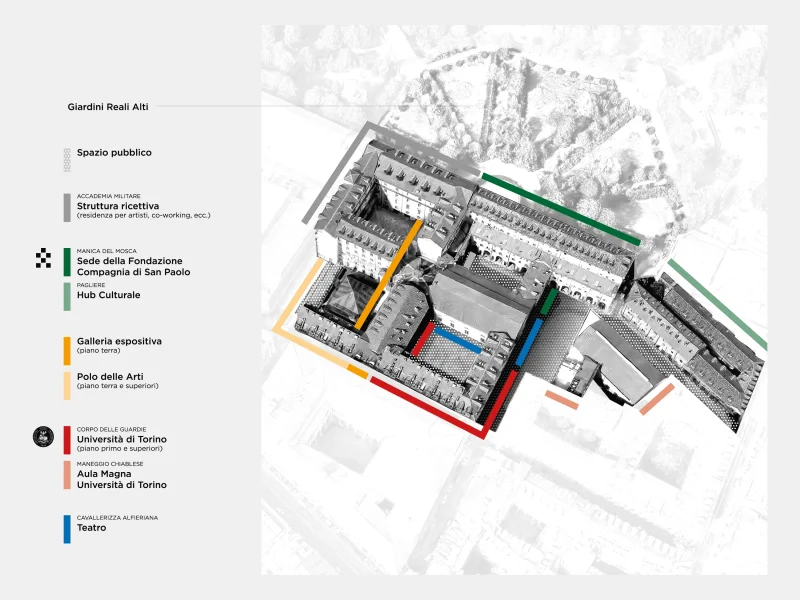Viewport: 800px width, 600px height.
Task: Click the blue bar inside the map courtyard
Action: coord(457,340)
